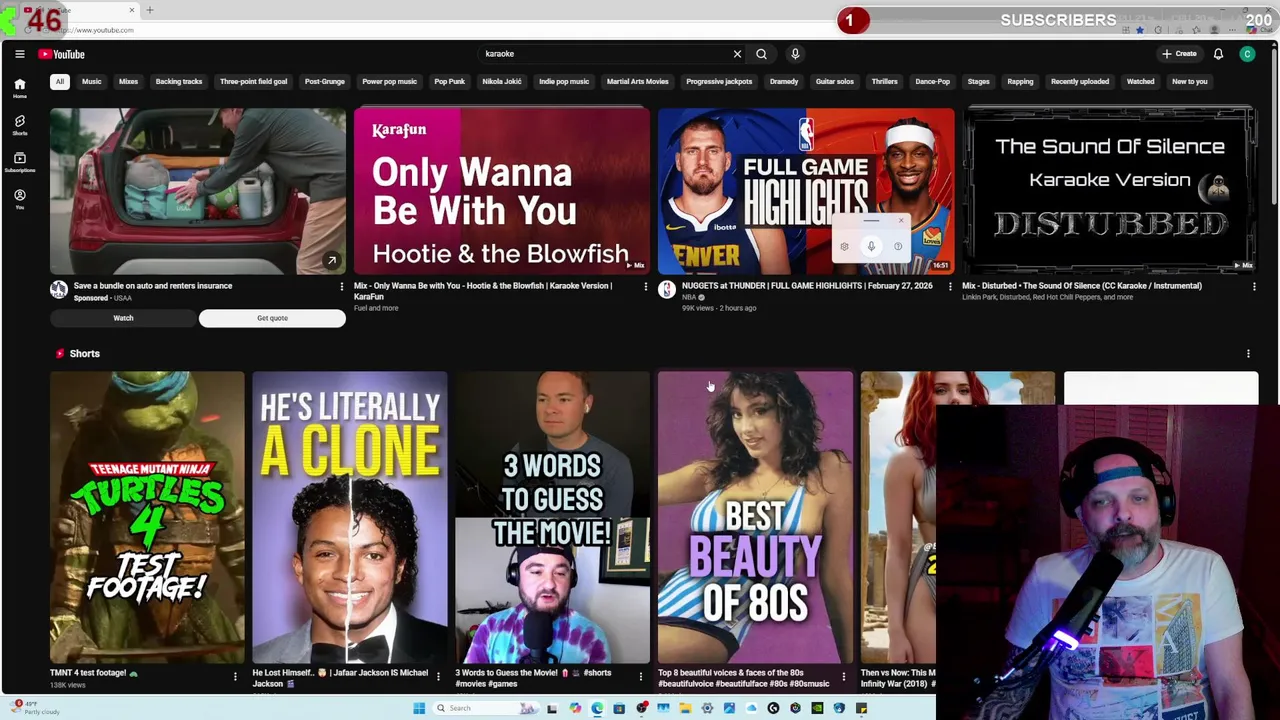Open the notifications bell
1280x720 pixels.
tap(1218, 54)
